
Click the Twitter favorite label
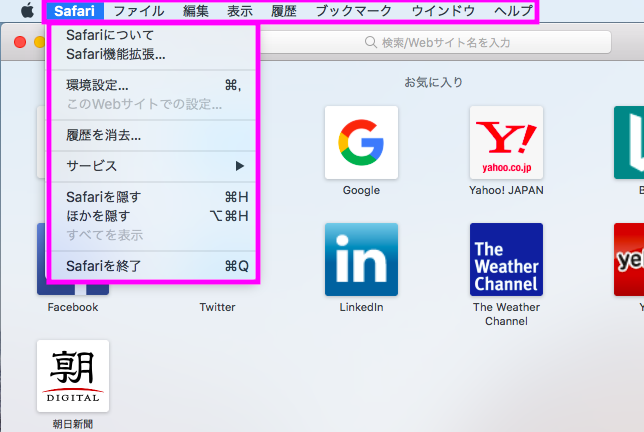[217, 307]
